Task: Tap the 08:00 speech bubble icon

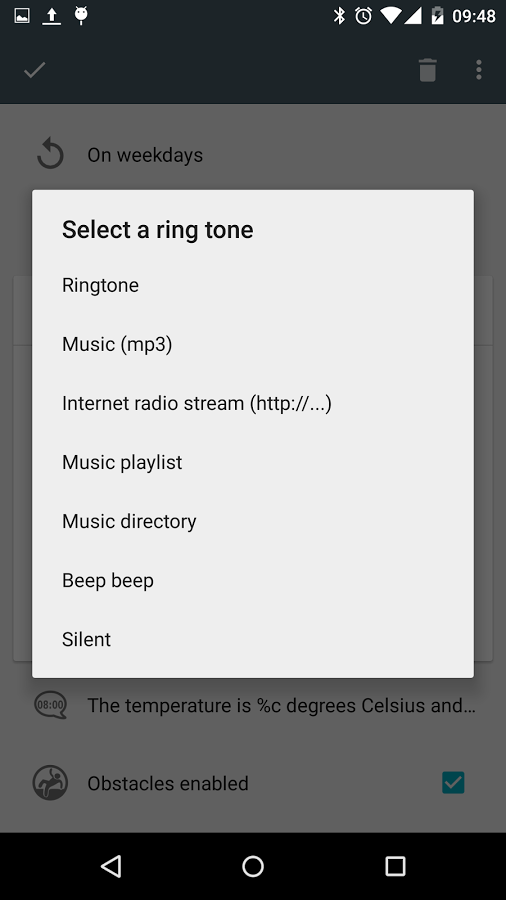Action: coord(50,705)
